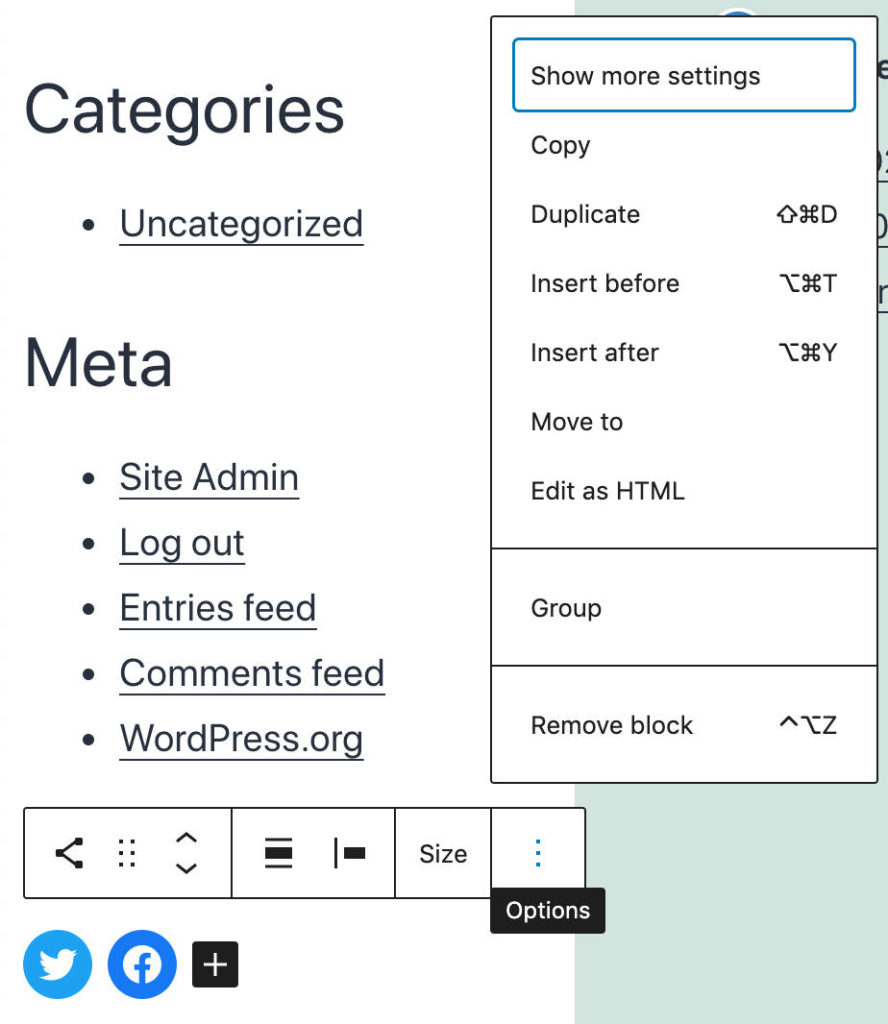This screenshot has height=1024, width=888.
Task: Move the block down with the down arrow
Action: click(187, 867)
